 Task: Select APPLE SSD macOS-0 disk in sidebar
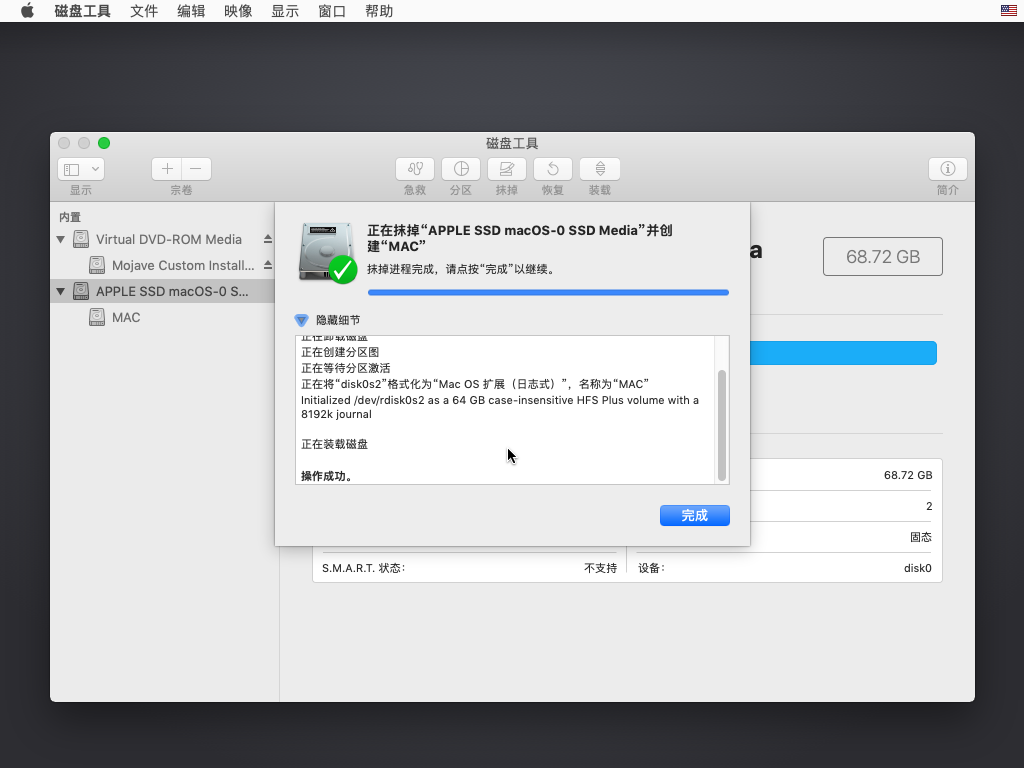(x=162, y=291)
